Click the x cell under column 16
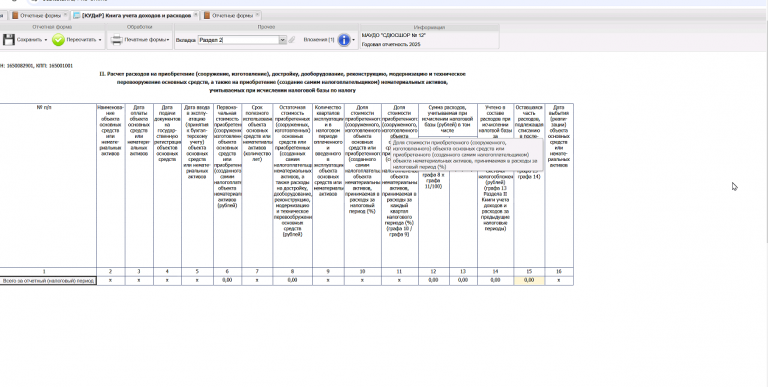This screenshot has width=768, height=387. (x=559, y=280)
